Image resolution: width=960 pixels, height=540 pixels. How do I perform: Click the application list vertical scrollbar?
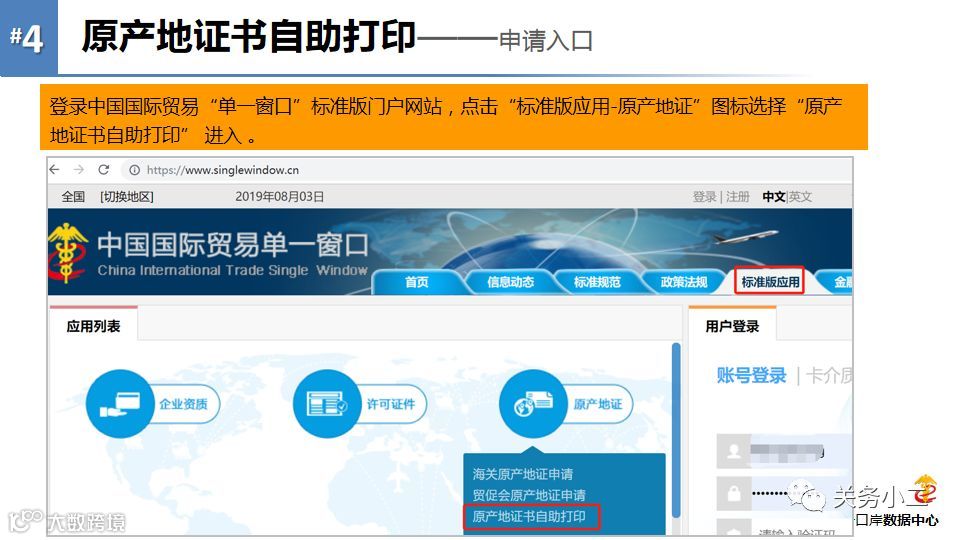pos(676,430)
